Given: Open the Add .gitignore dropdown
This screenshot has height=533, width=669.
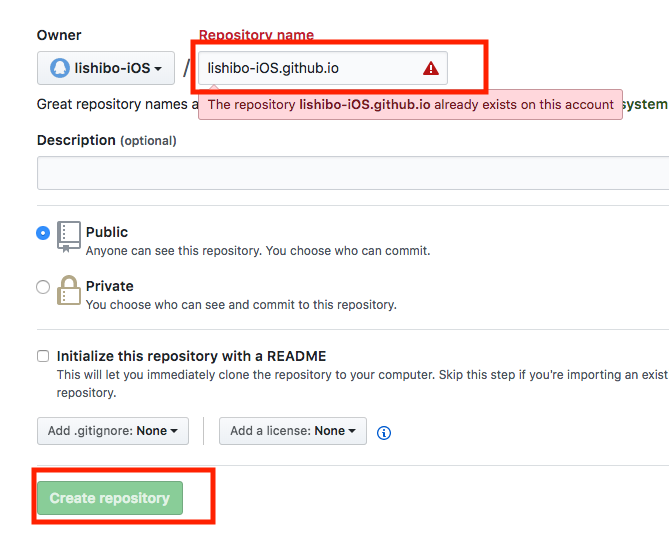Looking at the screenshot, I should click(x=113, y=431).
